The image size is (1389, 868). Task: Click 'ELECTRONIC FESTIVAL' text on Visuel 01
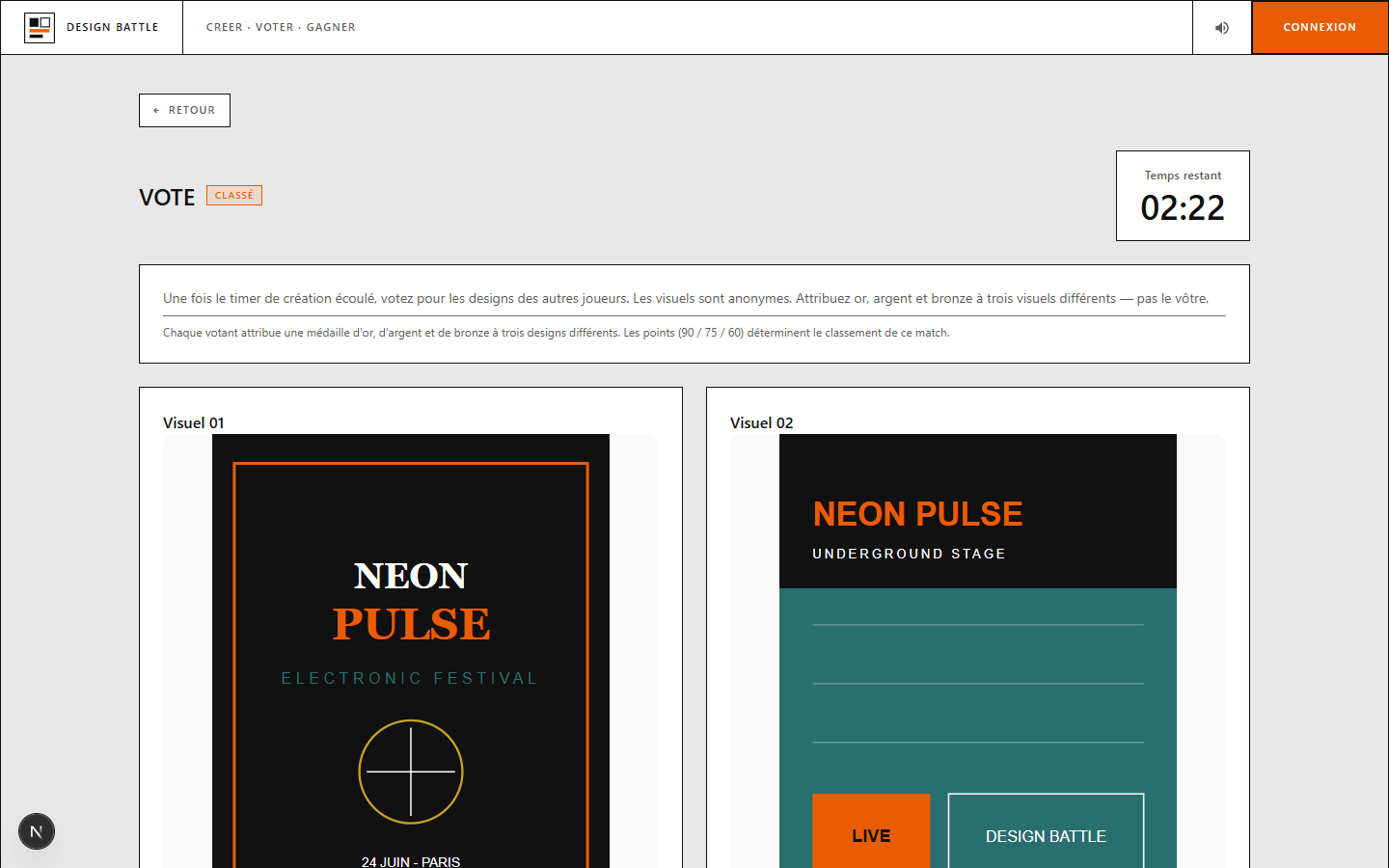coord(410,678)
